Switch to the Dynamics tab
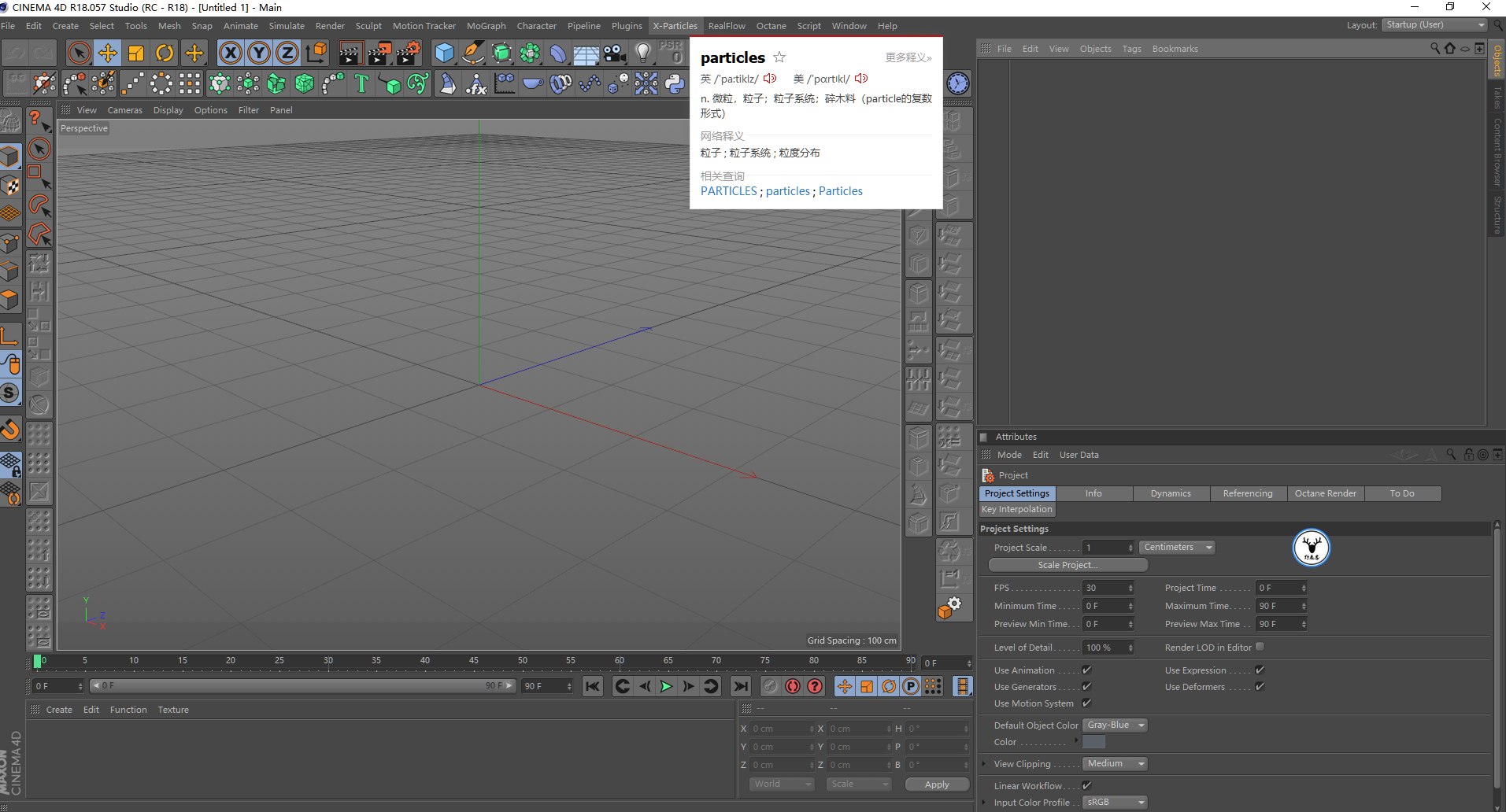1506x812 pixels. (1171, 493)
